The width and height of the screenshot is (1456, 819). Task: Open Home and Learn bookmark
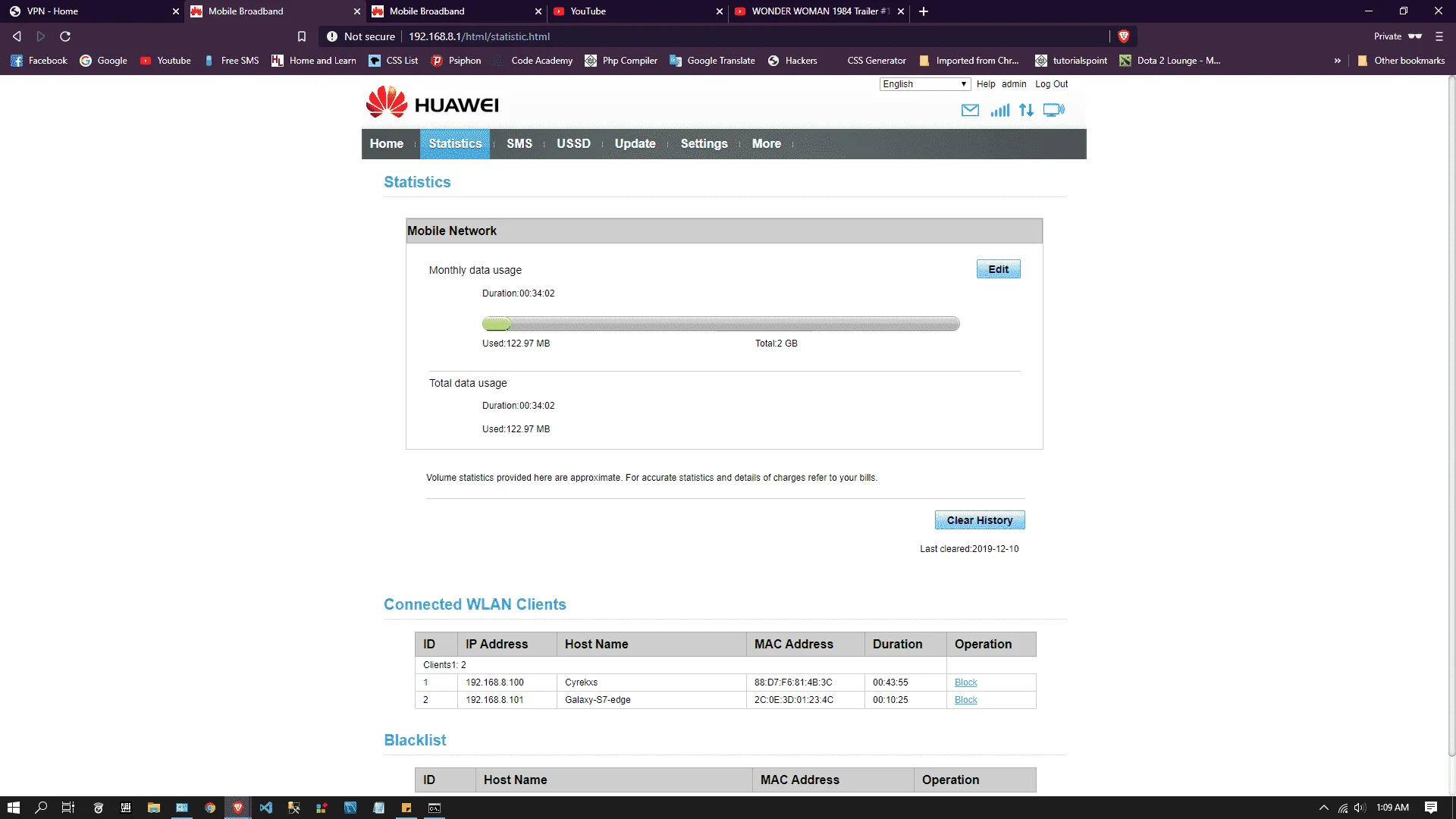(x=314, y=61)
